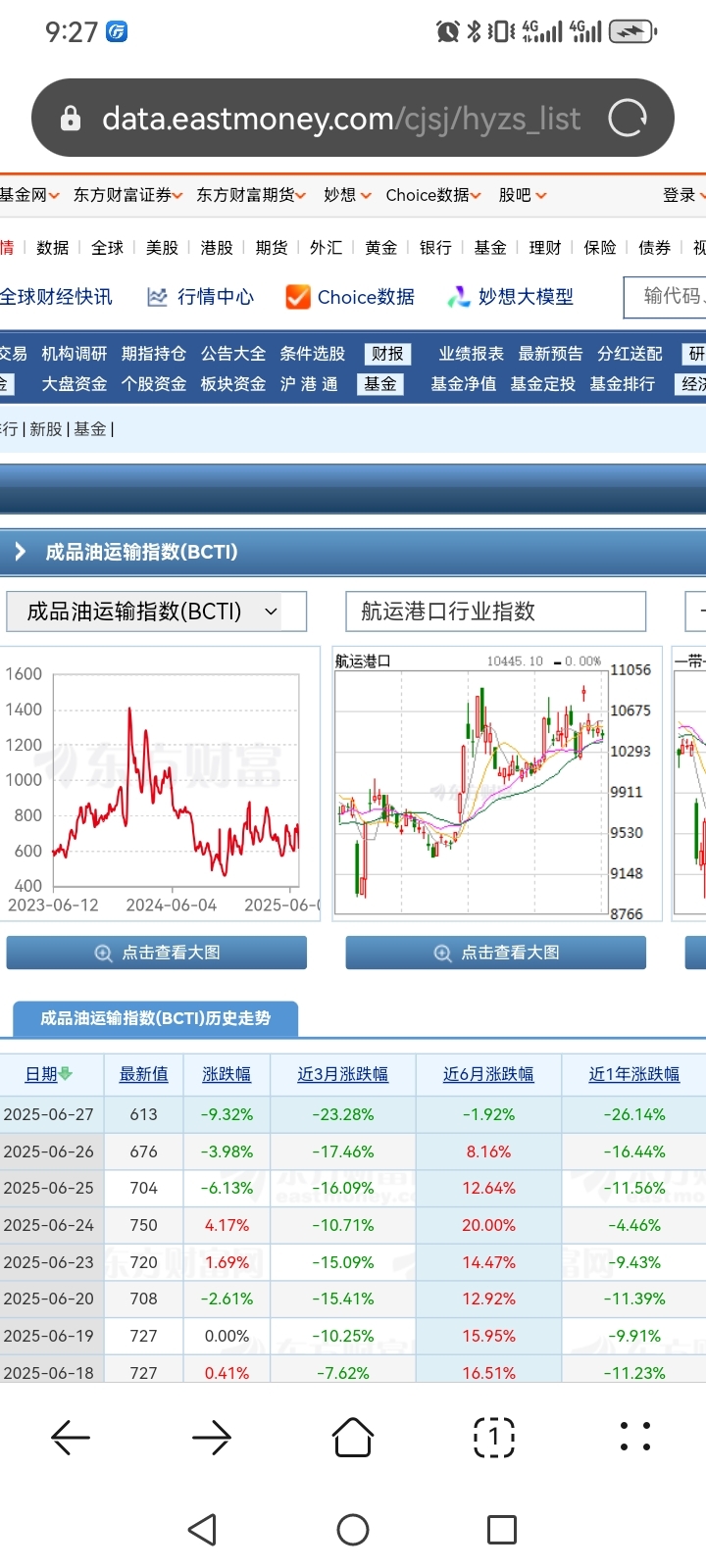Viewport: 706px width, 1568px height.
Task: Go to browser home page icon
Action: tap(353, 1438)
